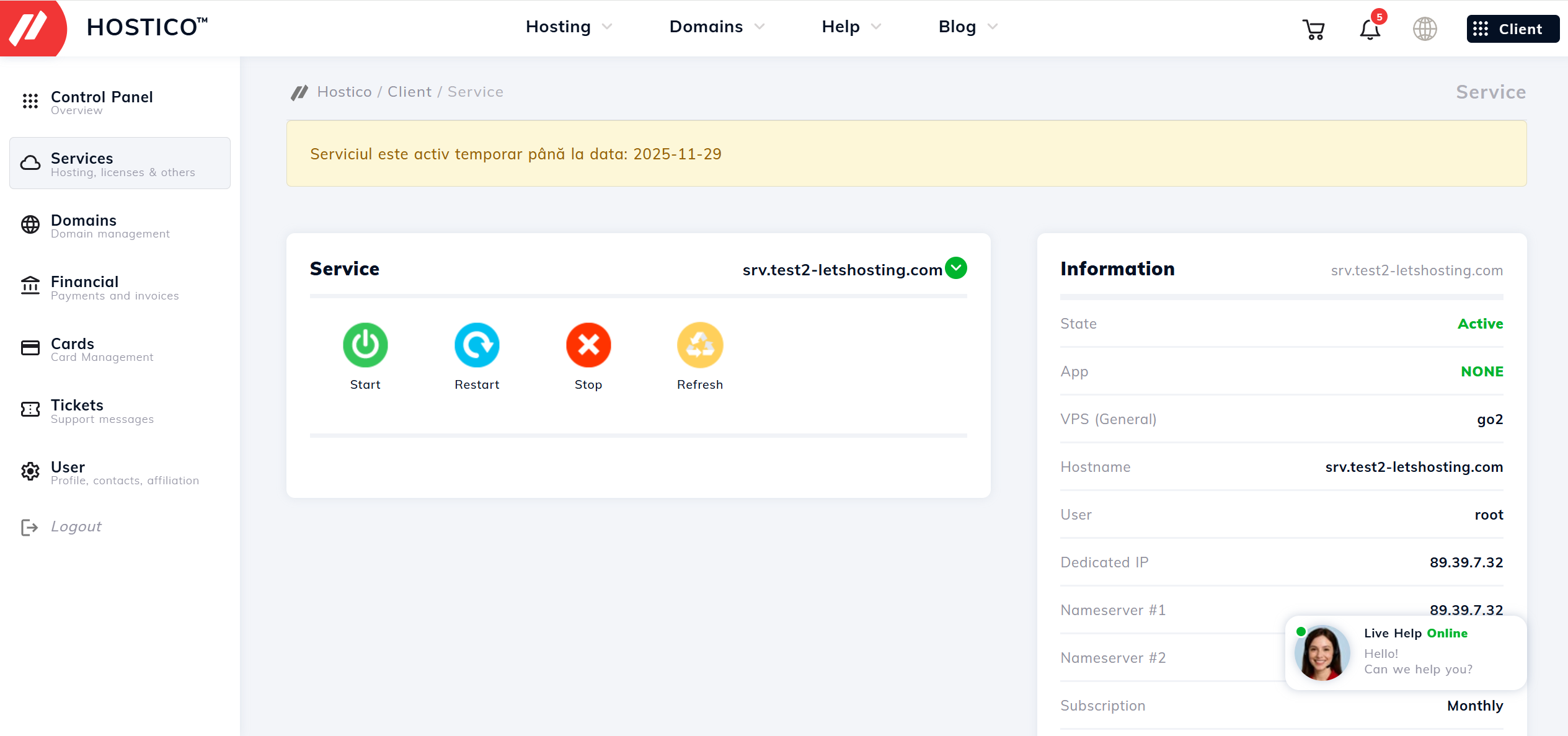Click the green Start power icon
This screenshot has width=1568, height=736.
365,345
